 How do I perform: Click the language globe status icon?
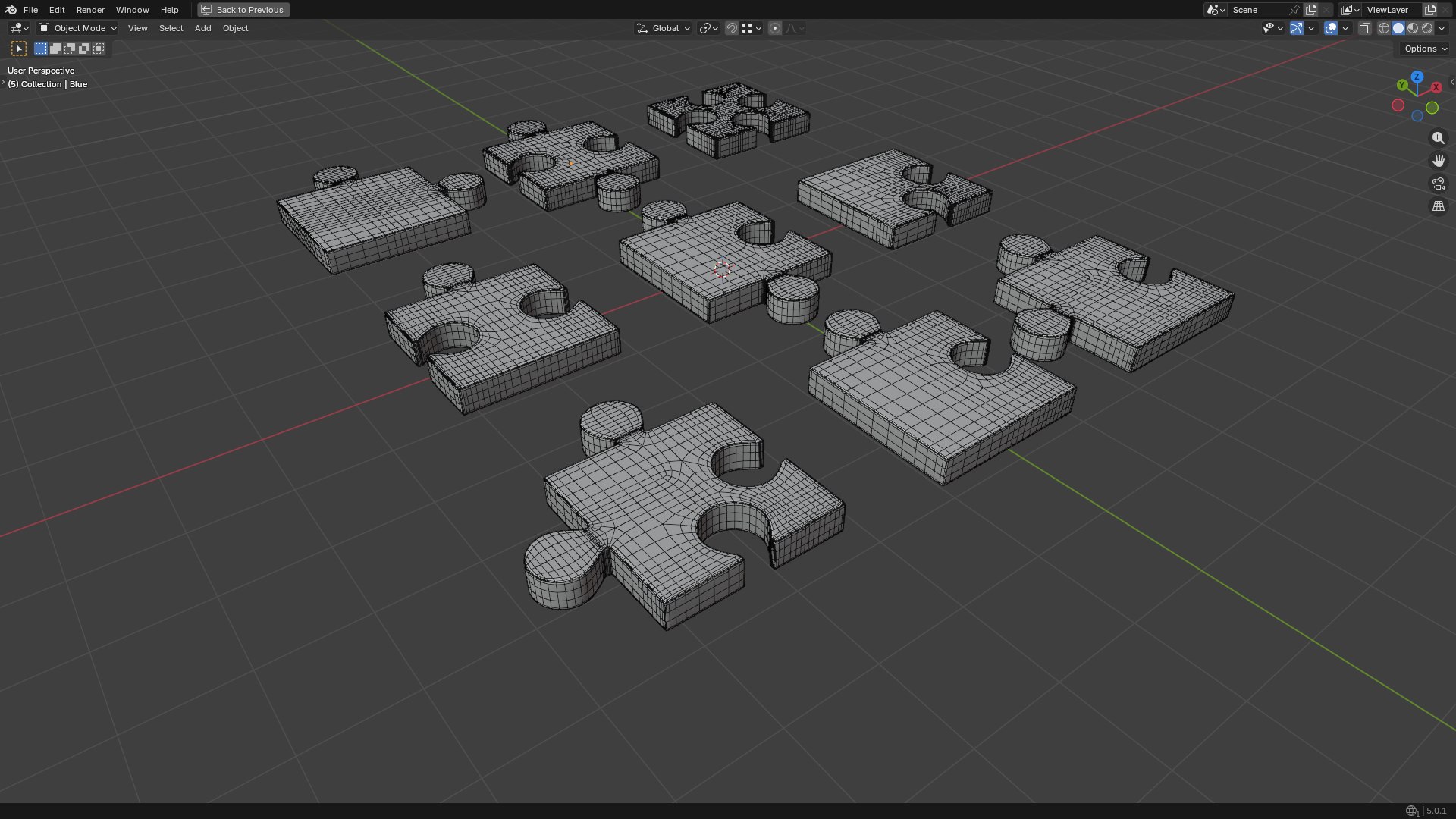point(1411,811)
